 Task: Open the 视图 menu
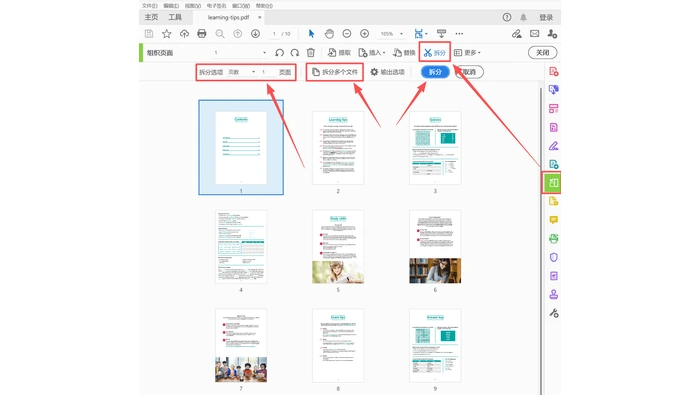193,6
